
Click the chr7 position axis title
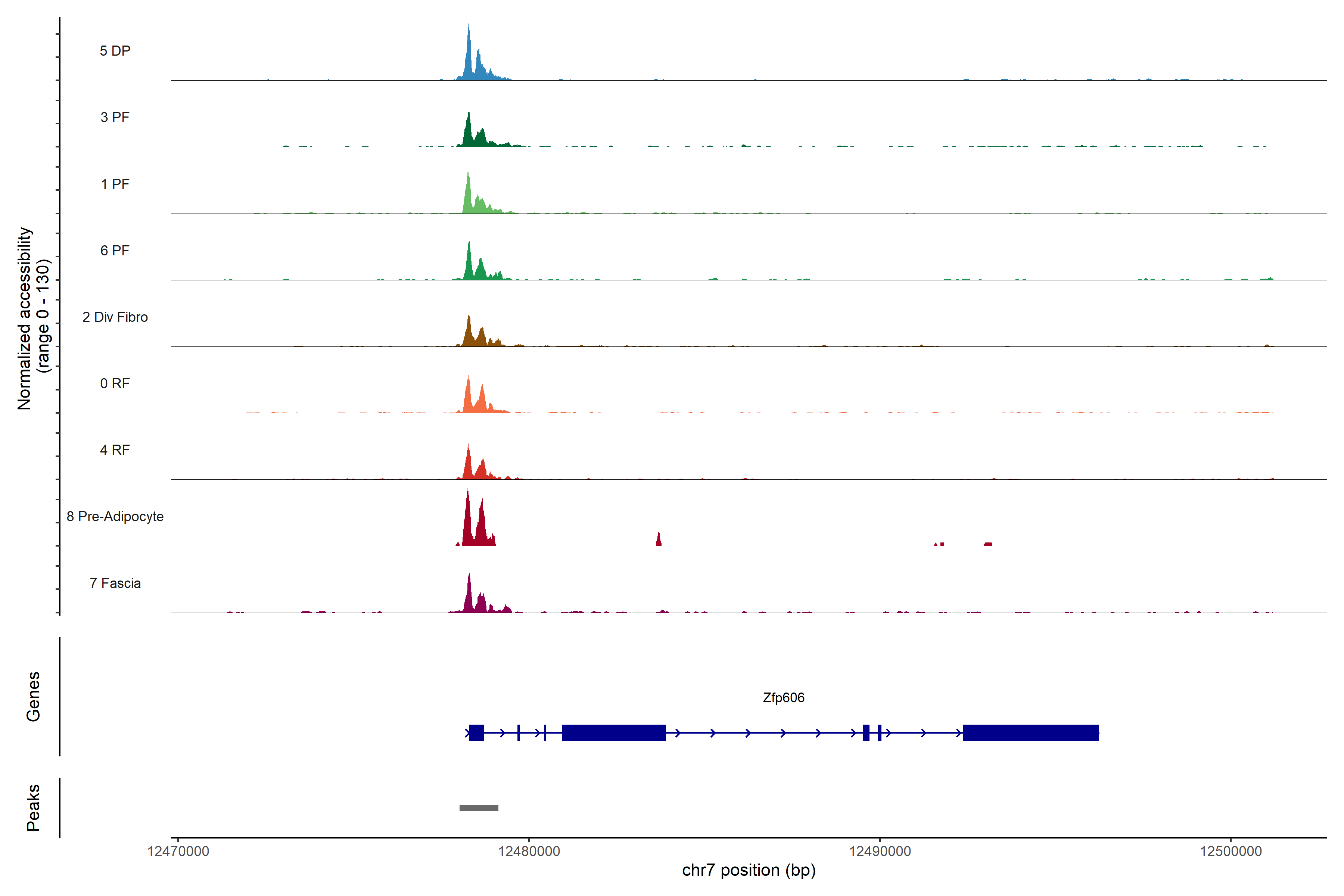point(749,870)
